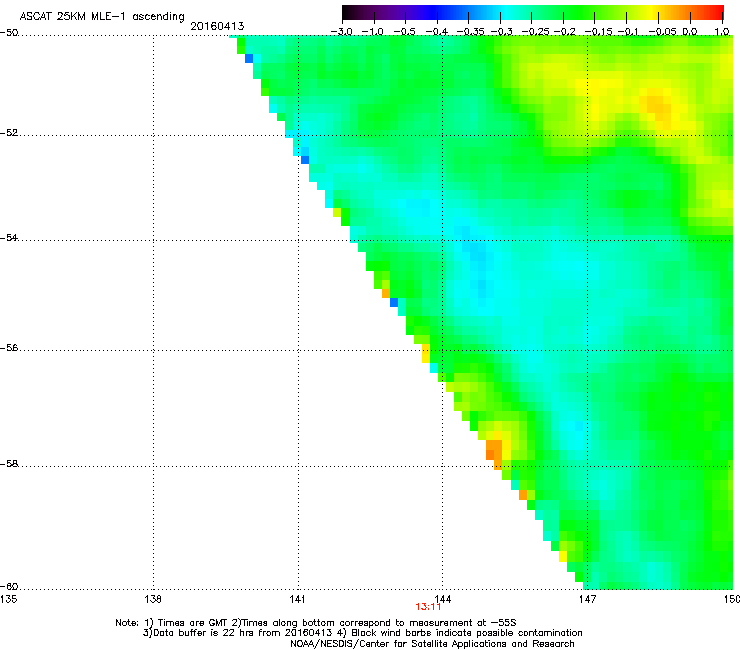Click the NOAA/NESDIS credit line

point(432,644)
